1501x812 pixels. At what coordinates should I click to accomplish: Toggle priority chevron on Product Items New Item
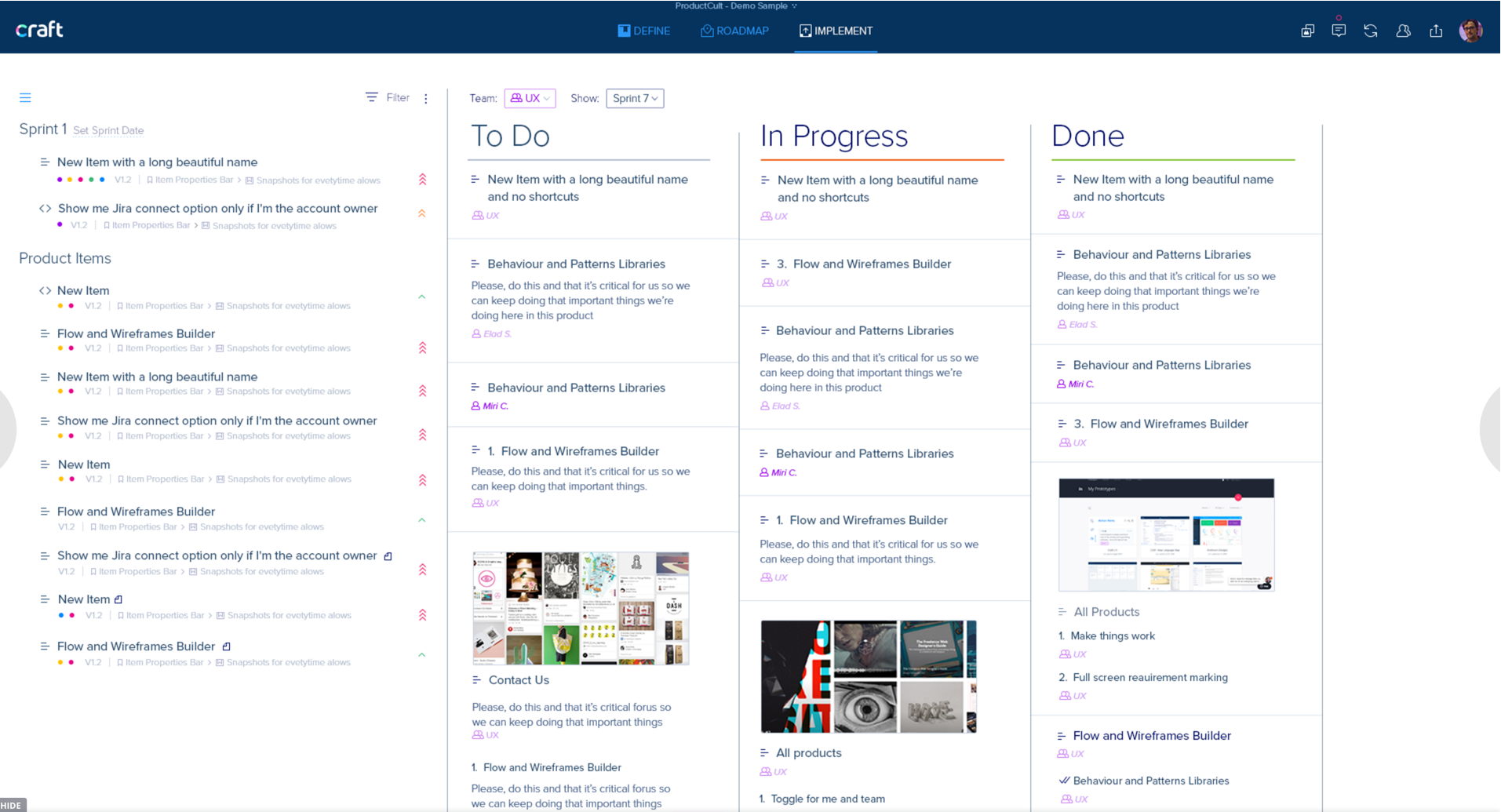[x=422, y=297]
